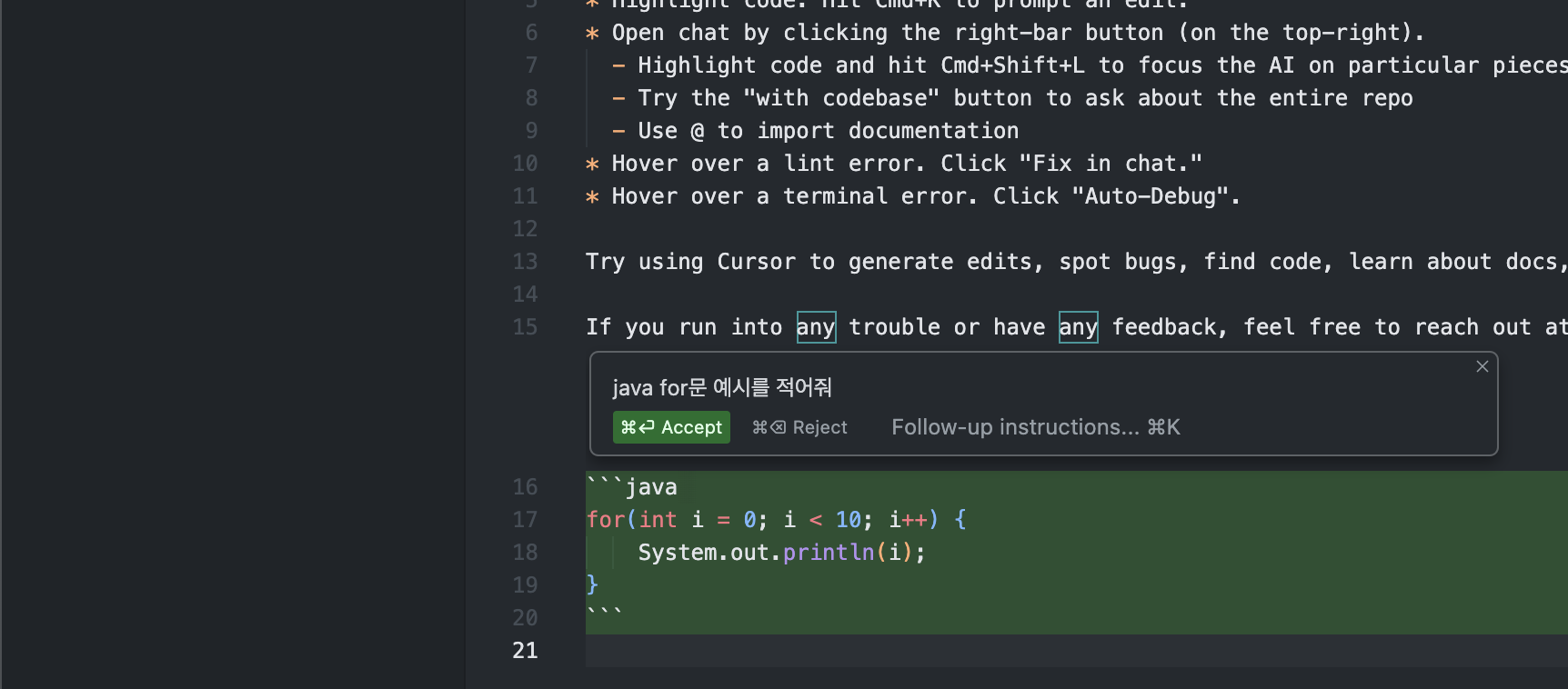Click line number 17 in the gutter

pyautogui.click(x=525, y=520)
